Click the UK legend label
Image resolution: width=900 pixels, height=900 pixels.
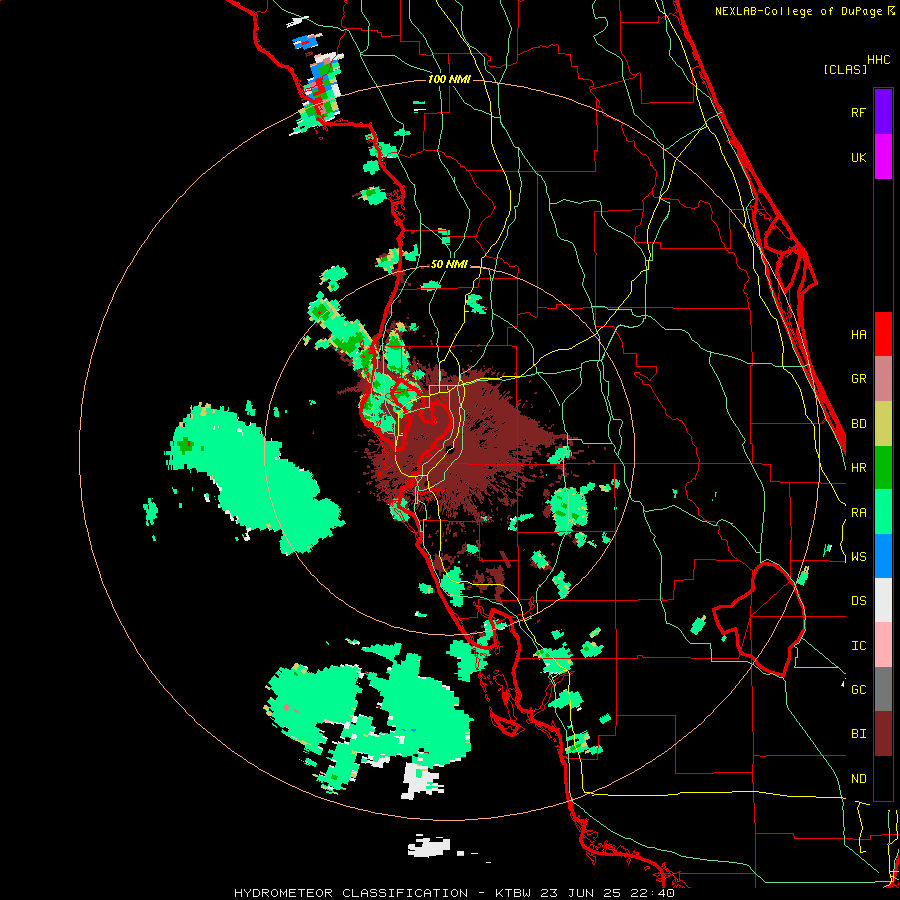pyautogui.click(x=859, y=157)
